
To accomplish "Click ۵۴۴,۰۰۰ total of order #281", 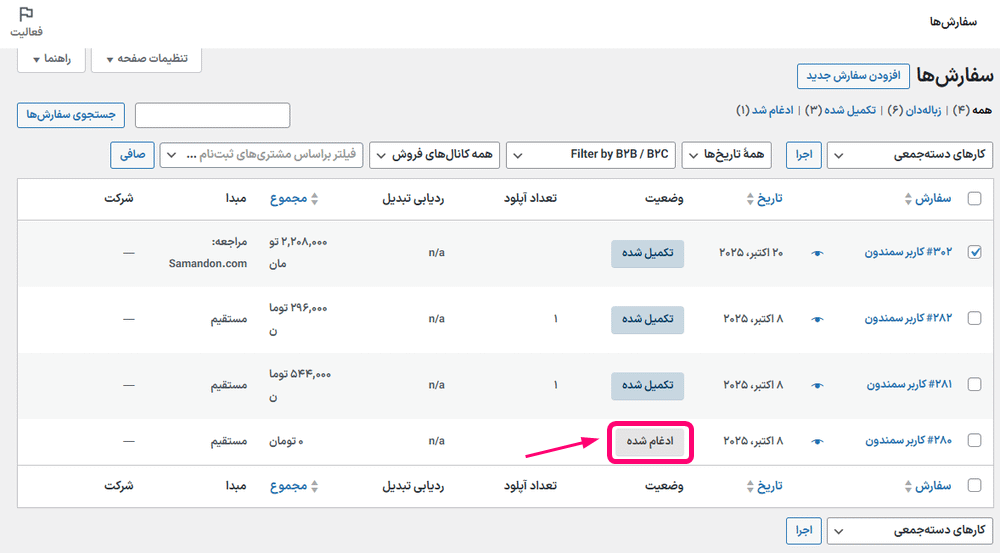I will (300, 385).
